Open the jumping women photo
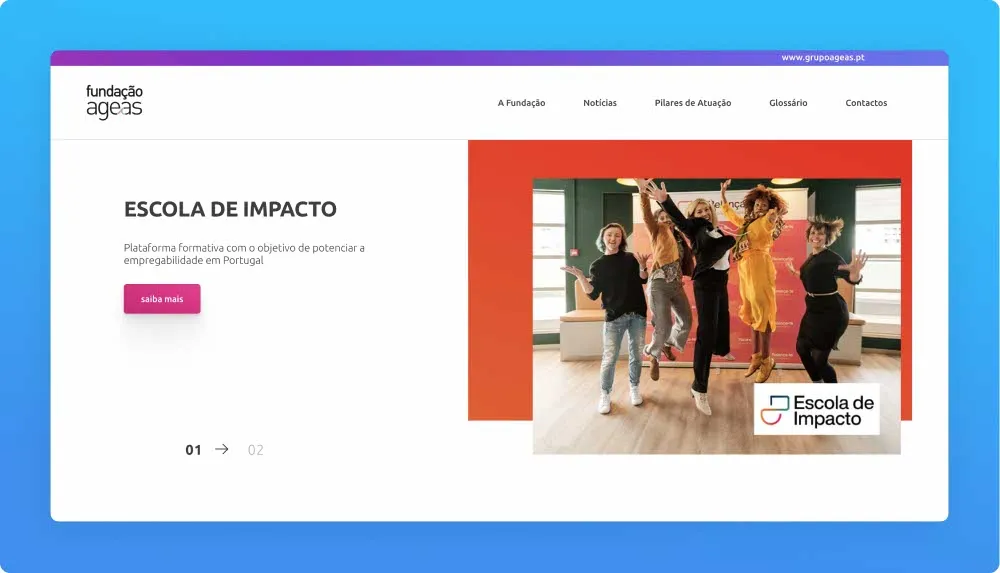 (716, 316)
